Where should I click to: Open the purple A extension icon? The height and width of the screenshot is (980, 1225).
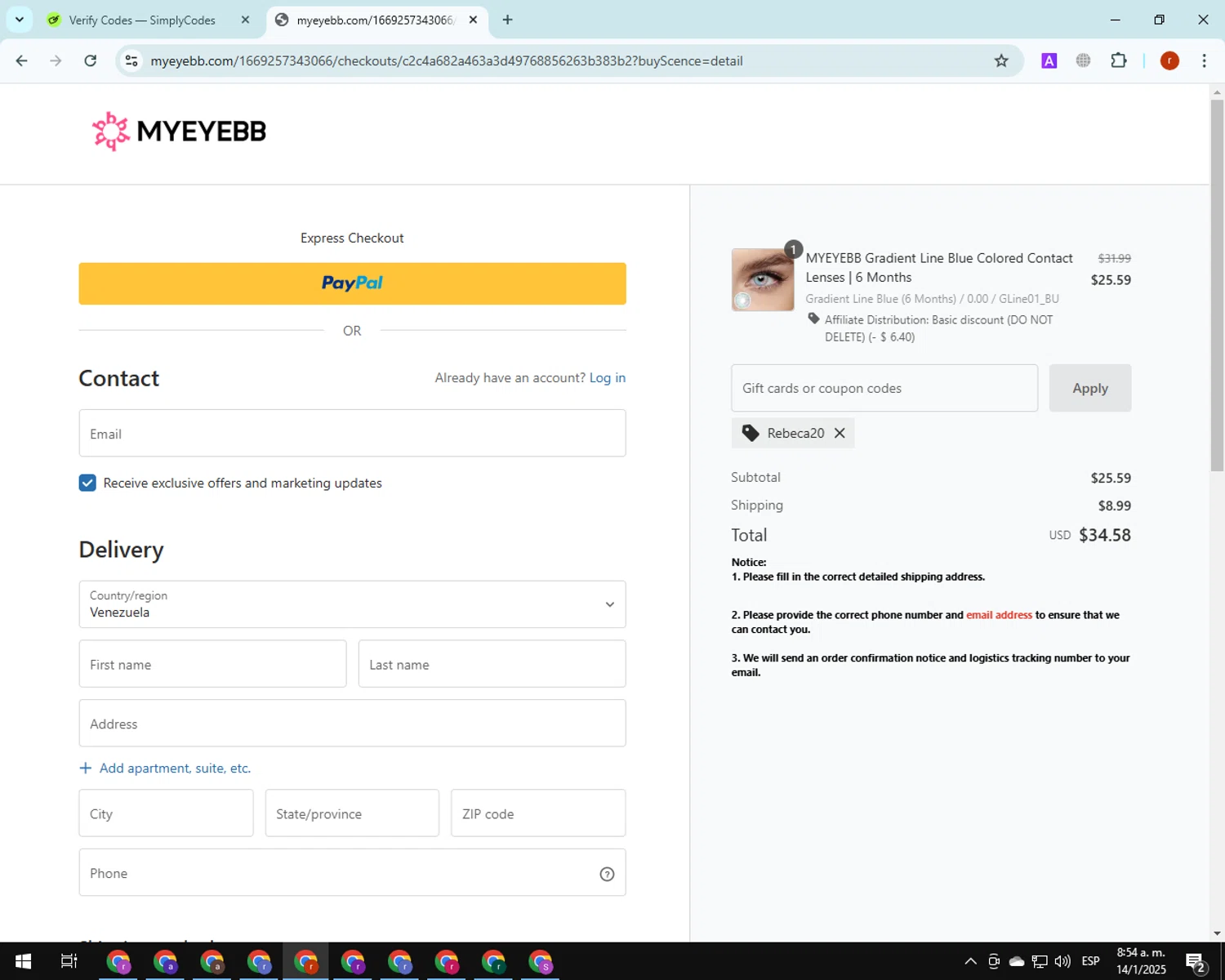point(1049,60)
